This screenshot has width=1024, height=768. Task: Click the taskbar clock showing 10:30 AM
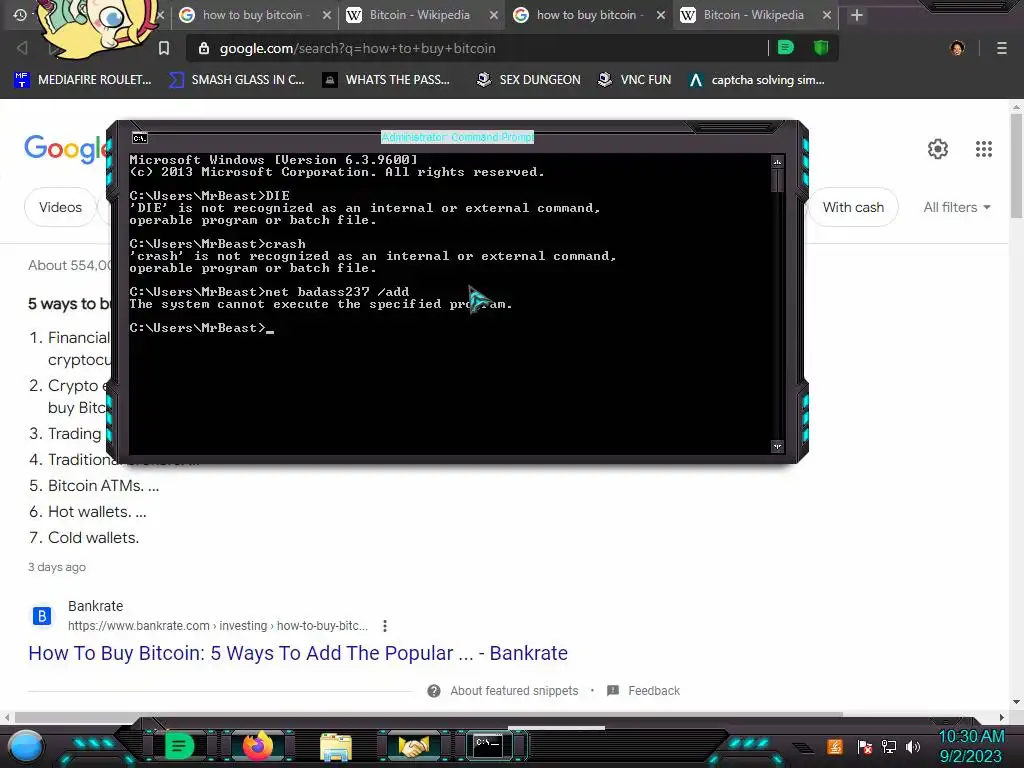(x=971, y=737)
